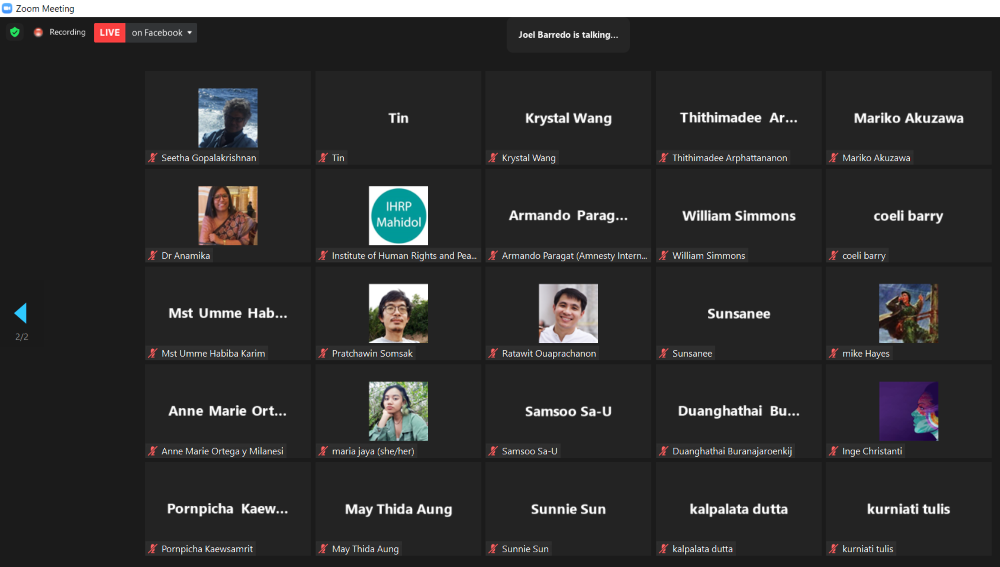
Task: Select the IHRP Mahidol video tile
Action: pos(398,216)
